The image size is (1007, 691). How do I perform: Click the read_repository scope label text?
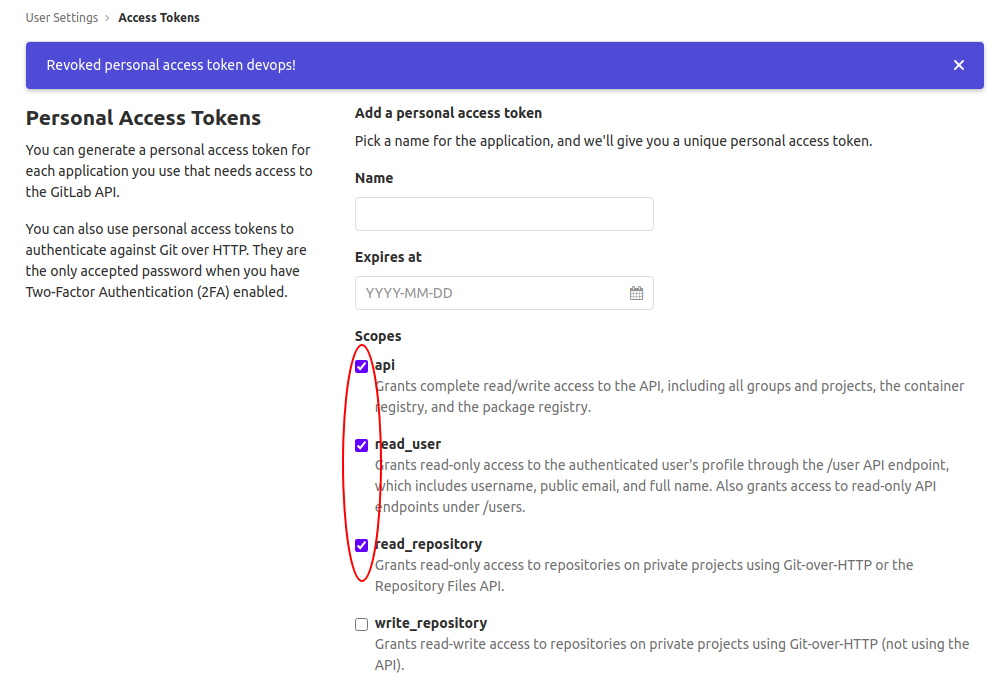[428, 544]
